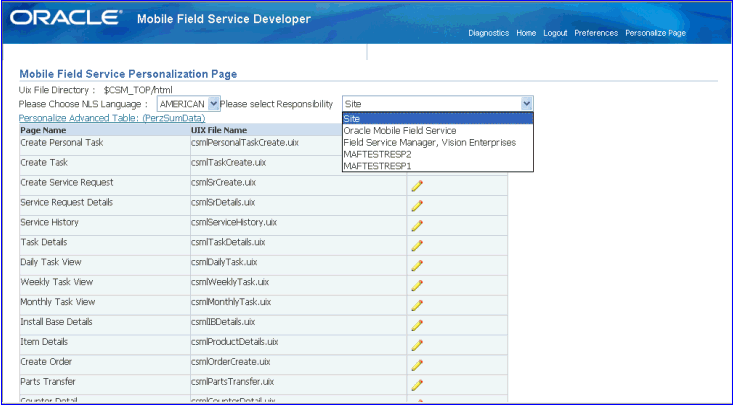Viewport: 734px width, 406px height.
Task: Click csmlDailyTask.uix file name
Action: click(224, 262)
